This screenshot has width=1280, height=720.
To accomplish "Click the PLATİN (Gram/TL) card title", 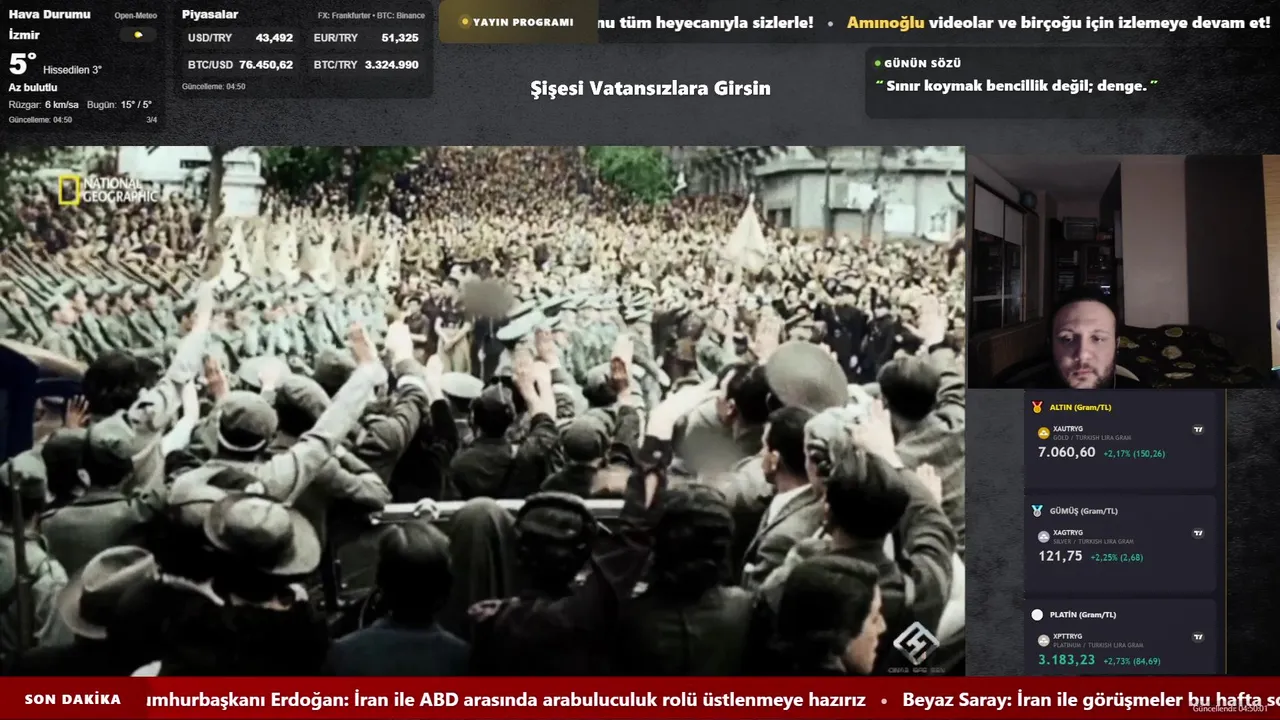I will pyautogui.click(x=1082, y=615).
